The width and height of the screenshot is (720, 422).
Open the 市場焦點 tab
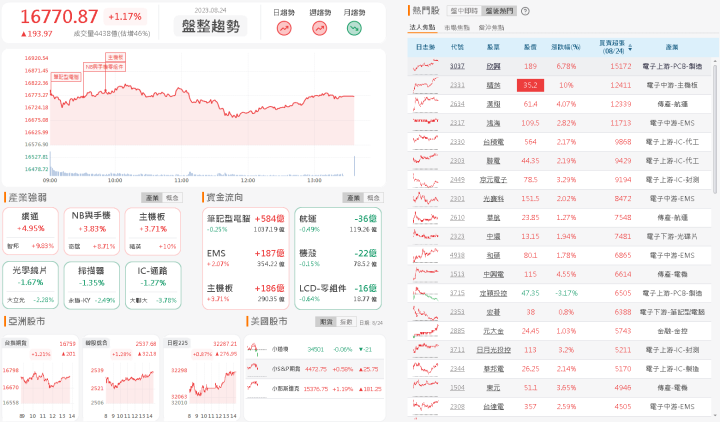(x=457, y=28)
